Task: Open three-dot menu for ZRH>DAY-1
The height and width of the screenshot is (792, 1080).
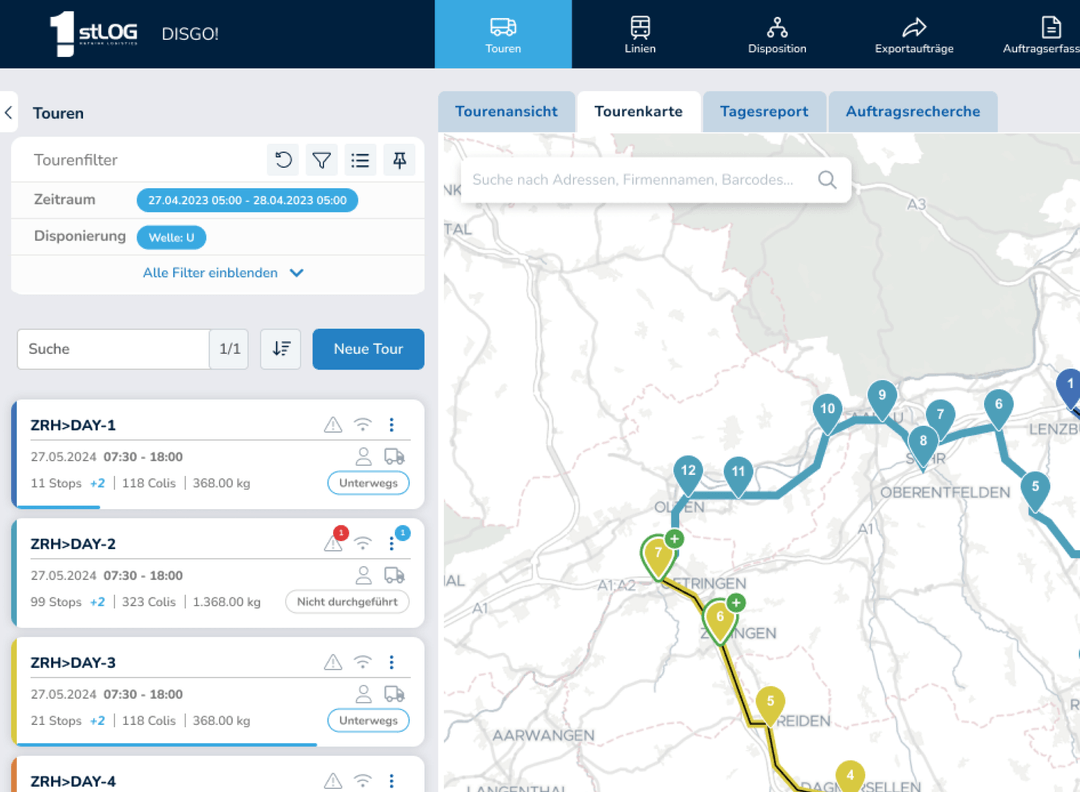Action: tap(392, 425)
